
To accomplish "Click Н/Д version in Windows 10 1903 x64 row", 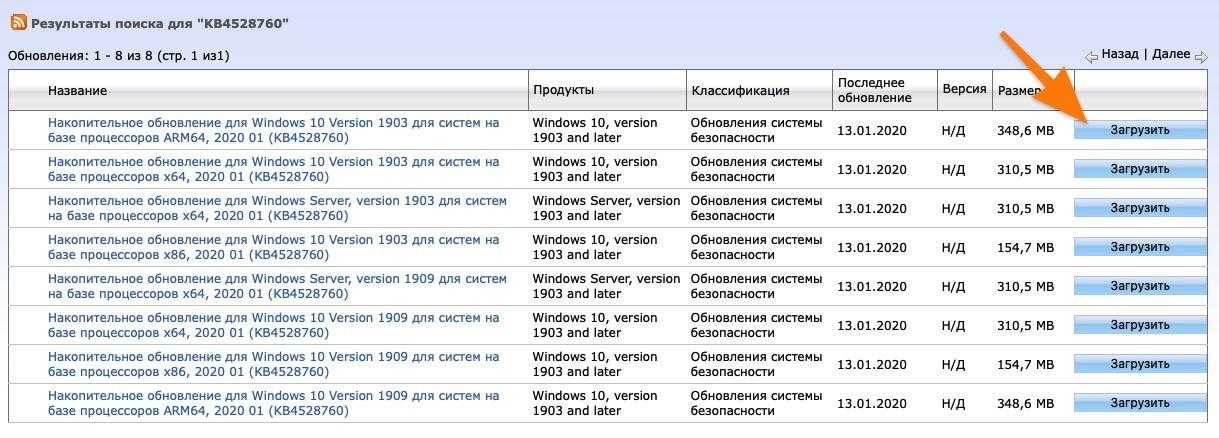I will click(953, 169).
